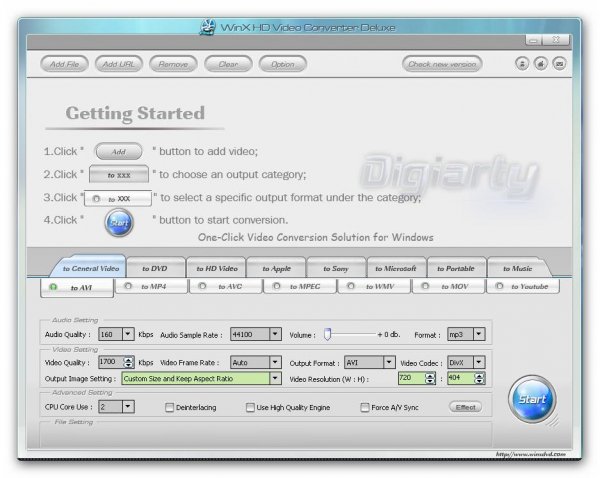Open the Audio Quality dropdown
Screen dimensions: 600x478
[x=128, y=334]
